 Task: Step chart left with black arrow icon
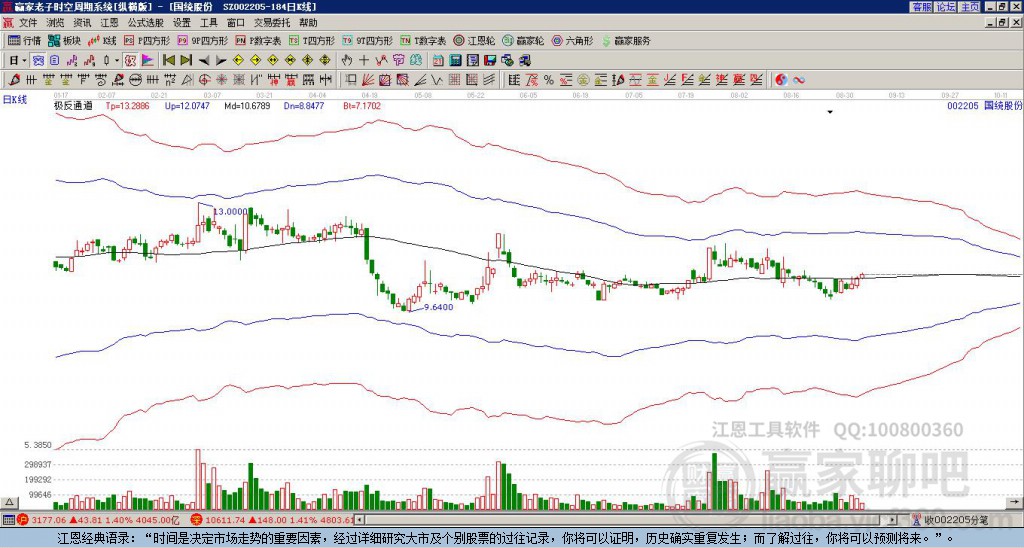[203, 61]
